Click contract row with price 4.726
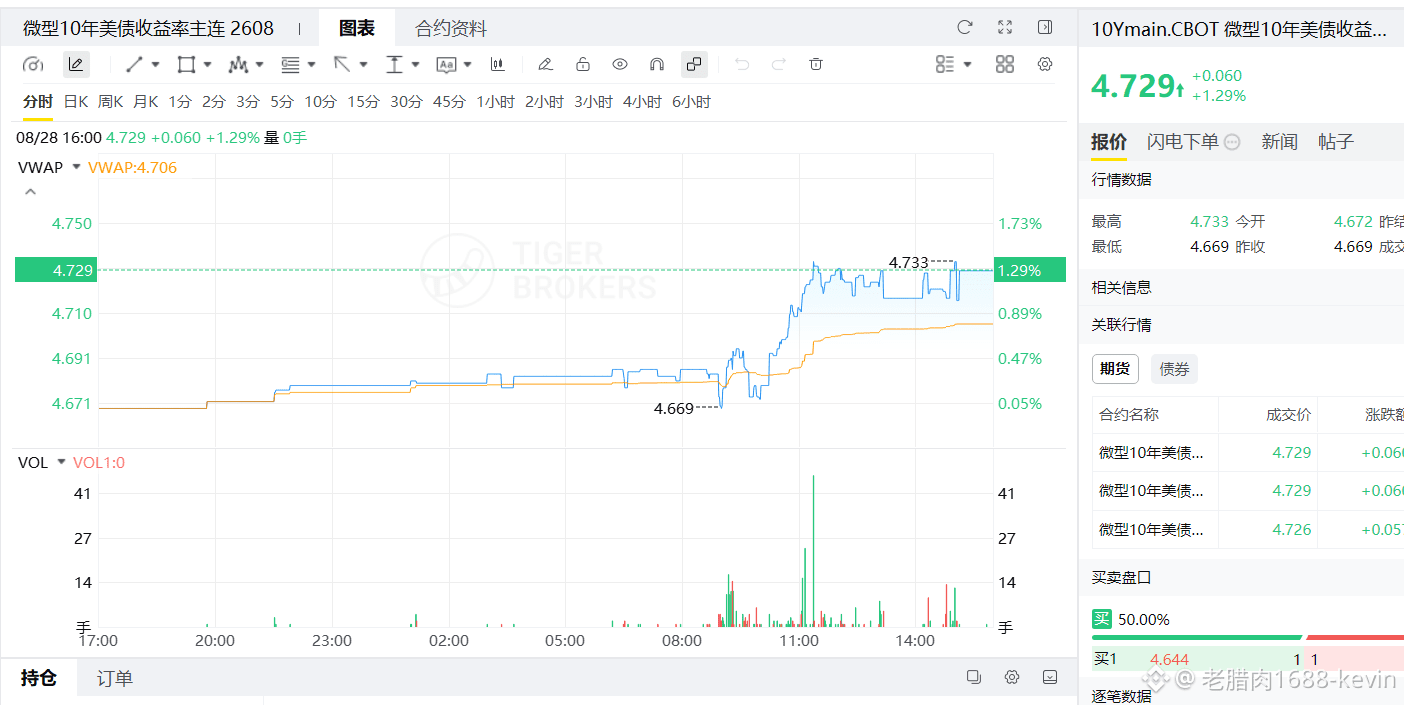Viewport: 1404px width, 705px height. [1248, 530]
